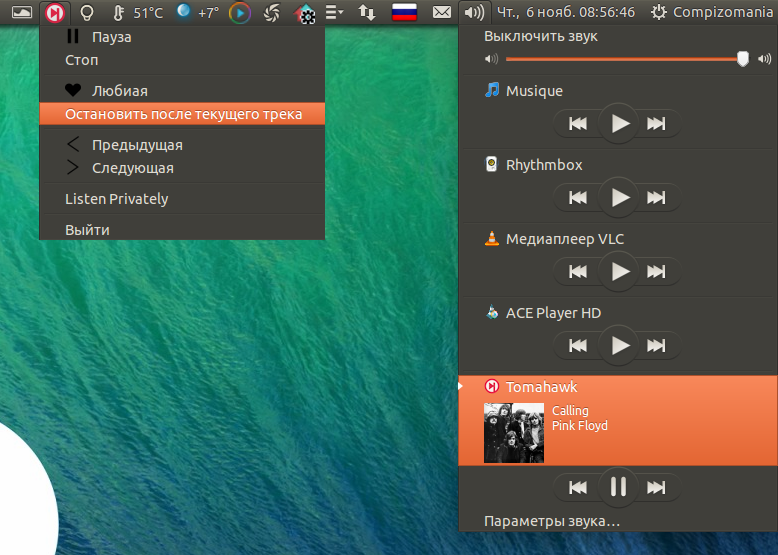Open the house-with-gear indicator in the panel
The image size is (778, 555).
[x=306, y=14]
